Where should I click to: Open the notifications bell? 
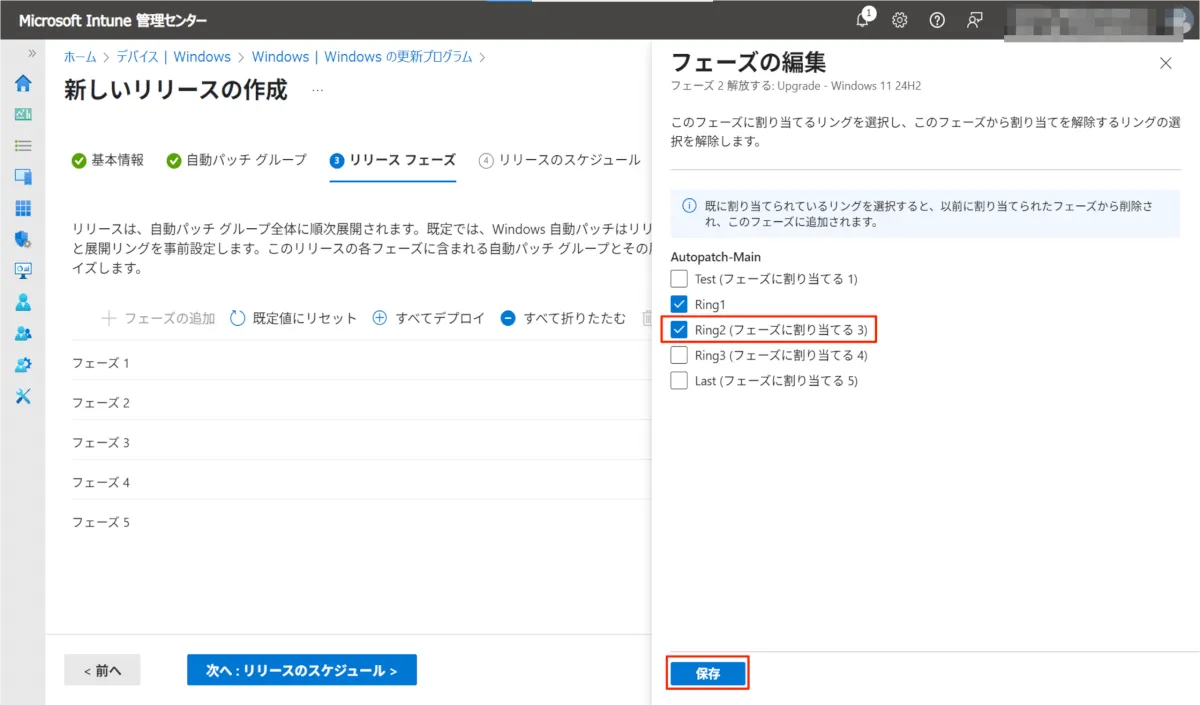(863, 20)
